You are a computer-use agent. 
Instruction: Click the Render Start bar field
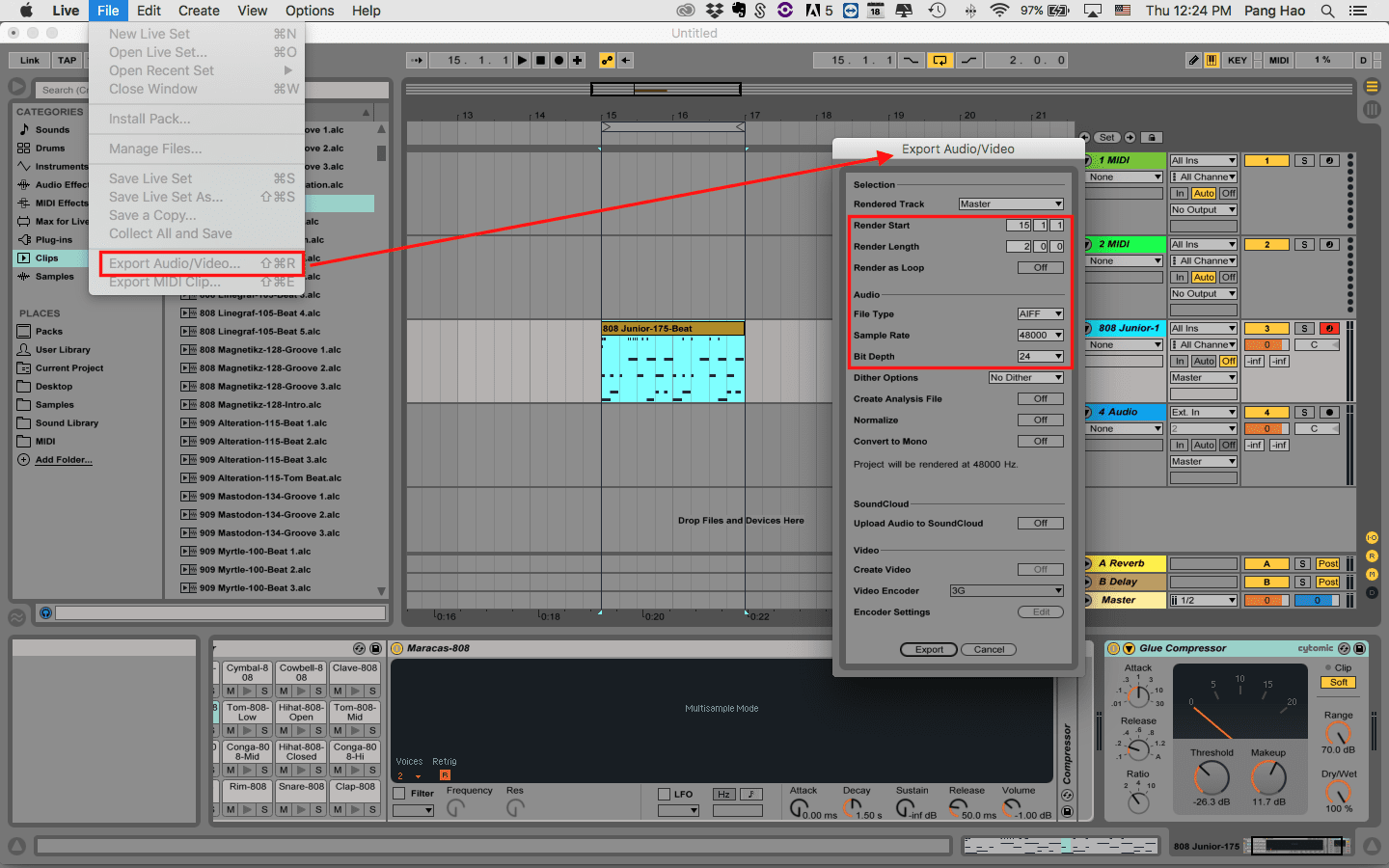1020,225
